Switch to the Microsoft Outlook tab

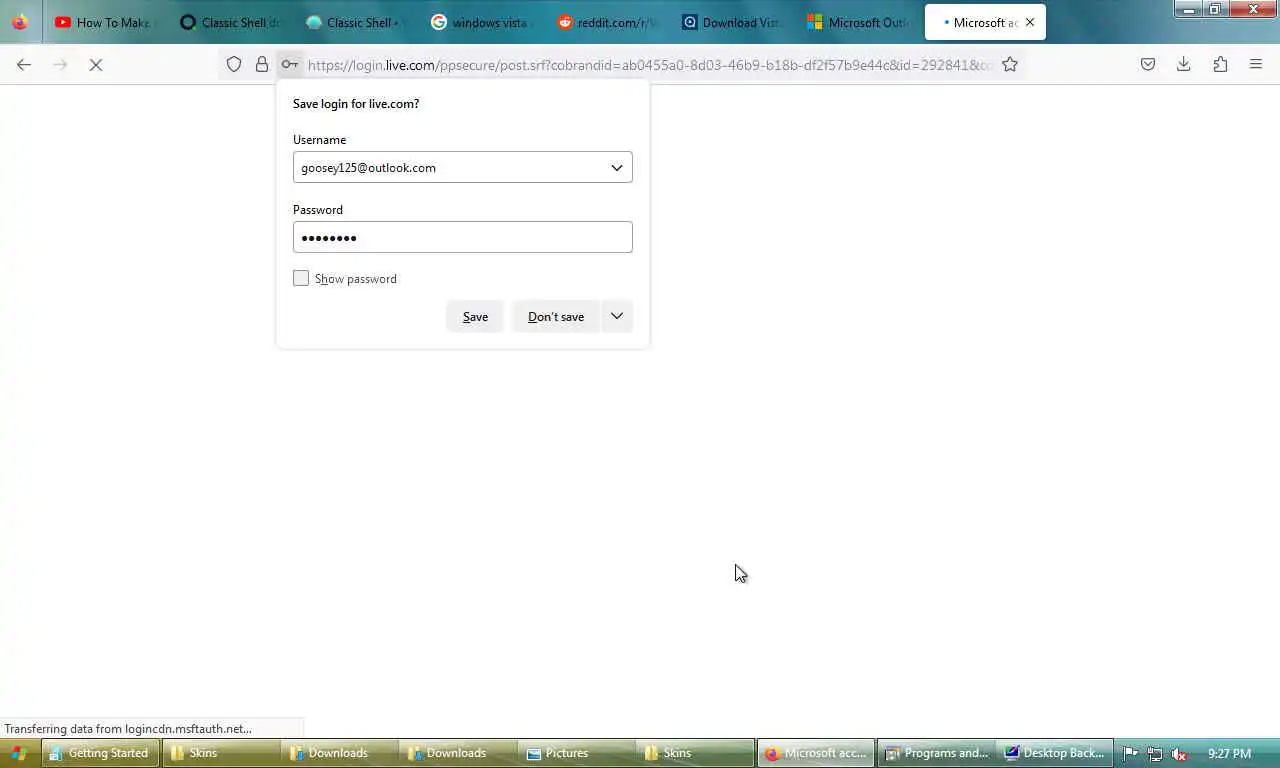(857, 22)
